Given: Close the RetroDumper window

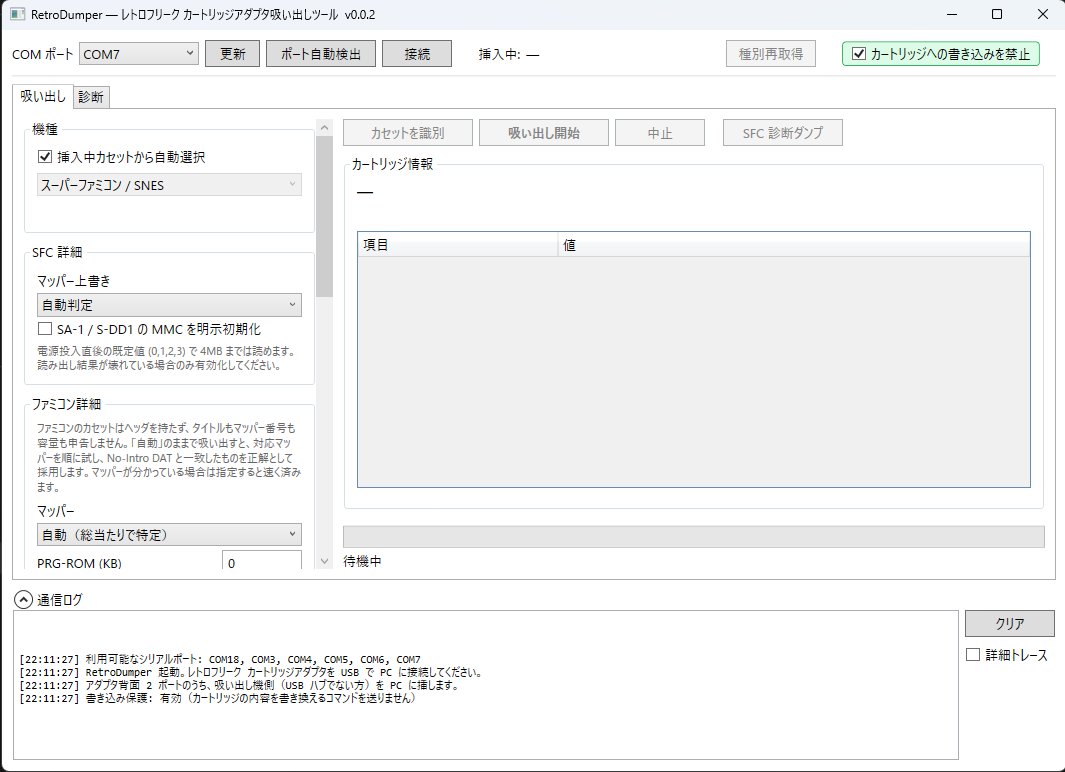Looking at the screenshot, I should [x=1043, y=14].
